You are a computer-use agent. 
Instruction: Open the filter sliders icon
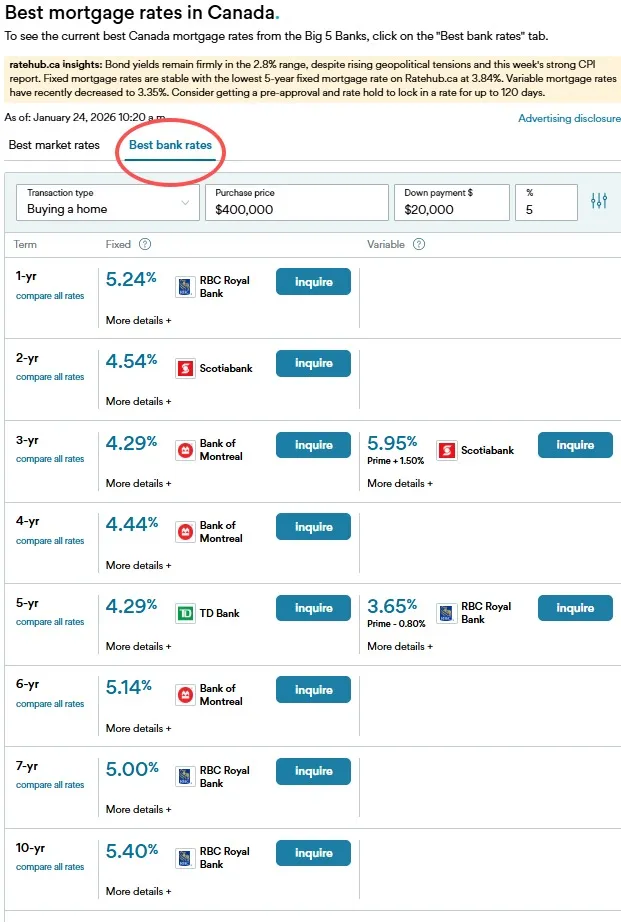pos(599,201)
